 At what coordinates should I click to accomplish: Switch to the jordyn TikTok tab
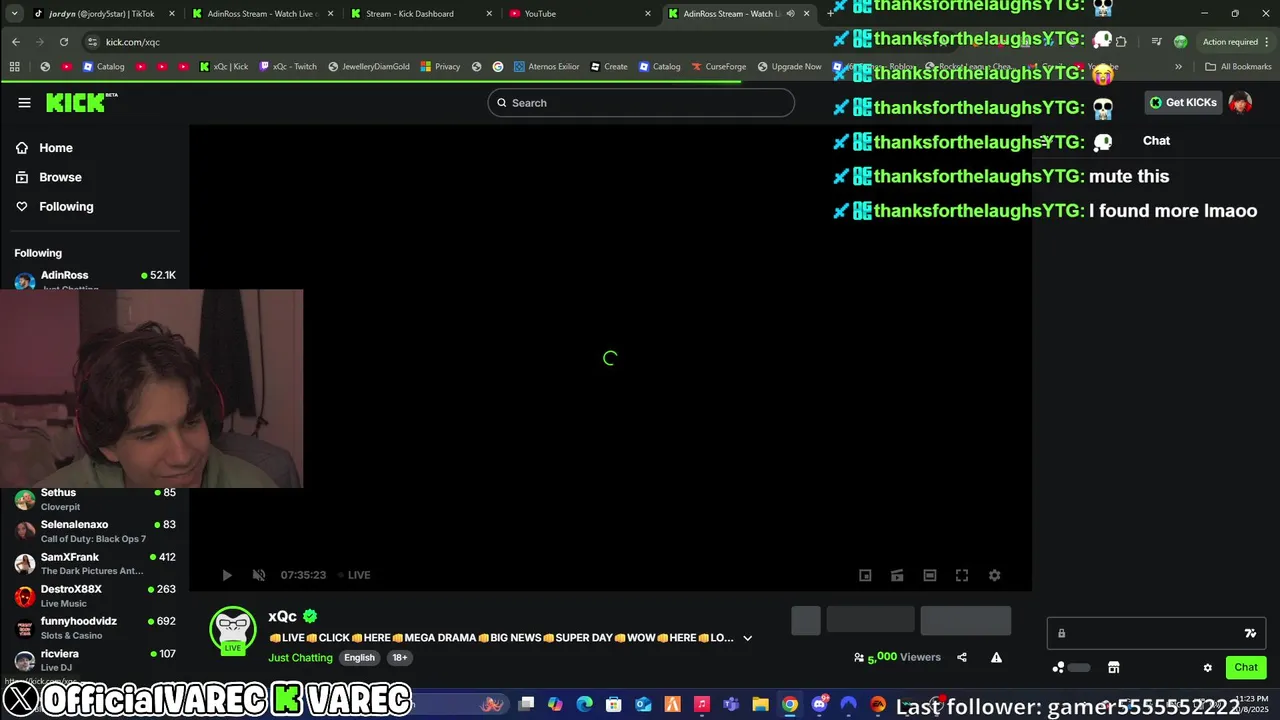104,14
